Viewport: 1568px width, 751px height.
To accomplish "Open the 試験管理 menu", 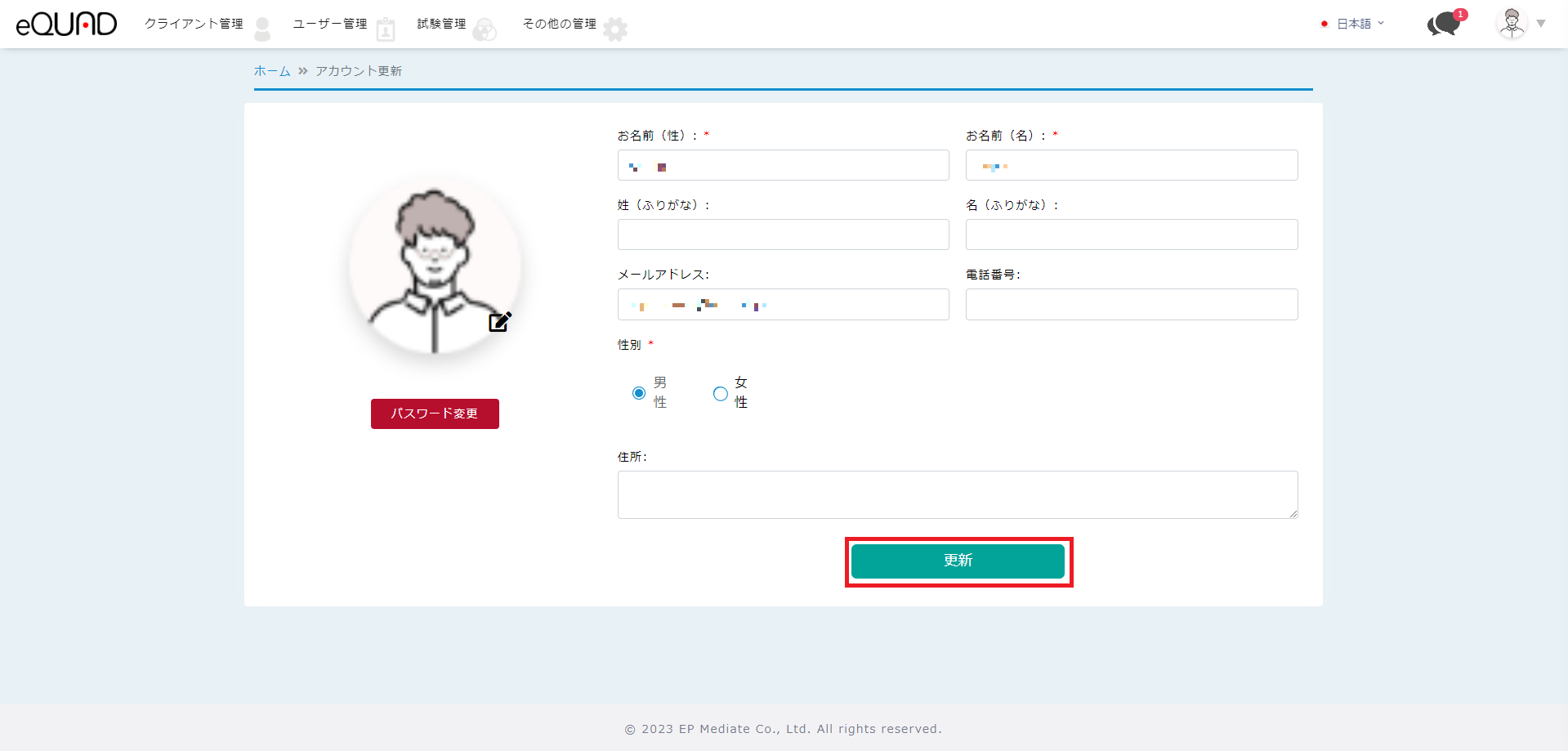I will coord(441,24).
